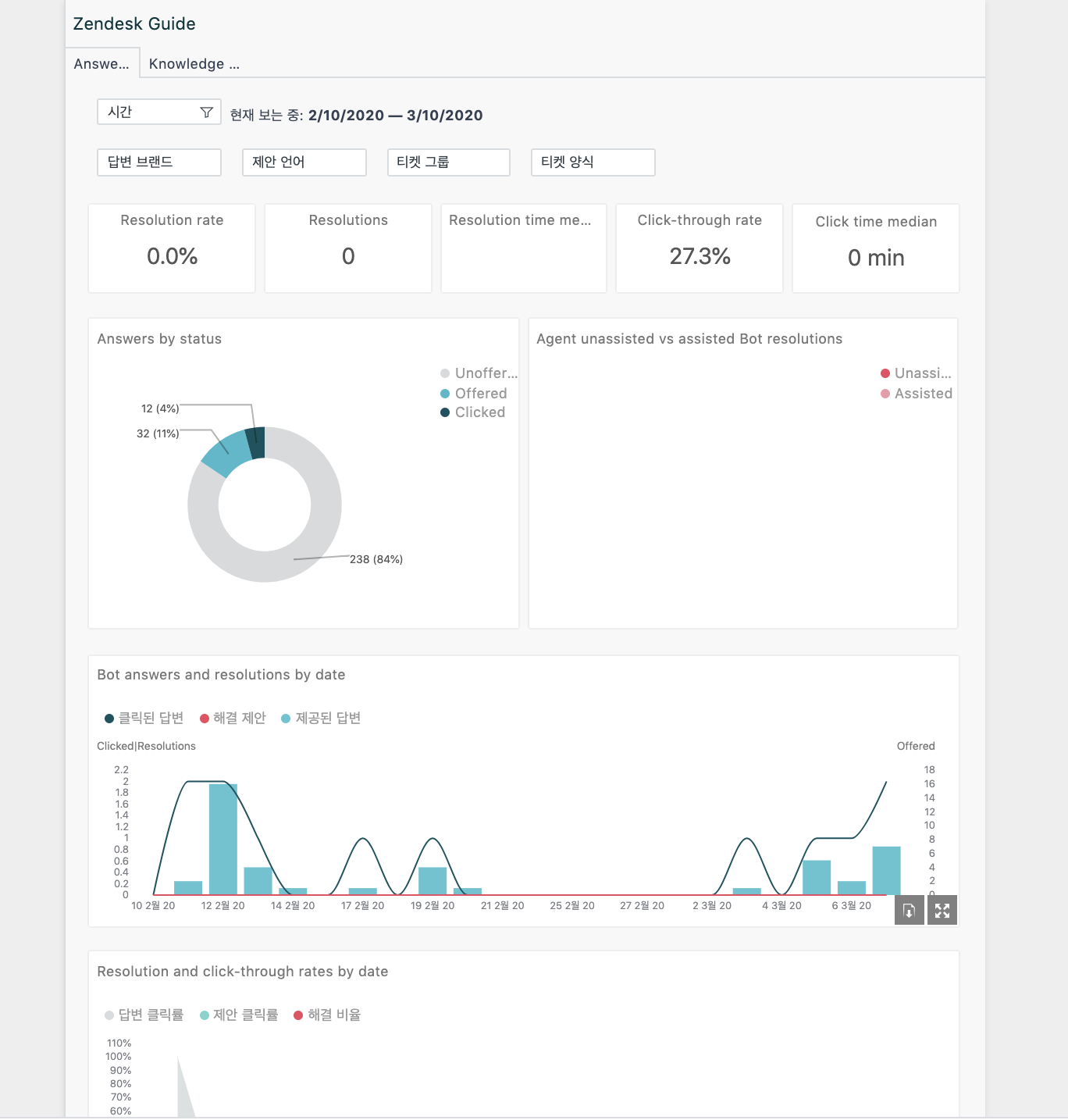Screen dimensions: 1068x1120
Task: Click the 238 (84%) donut label
Action: 376,559
